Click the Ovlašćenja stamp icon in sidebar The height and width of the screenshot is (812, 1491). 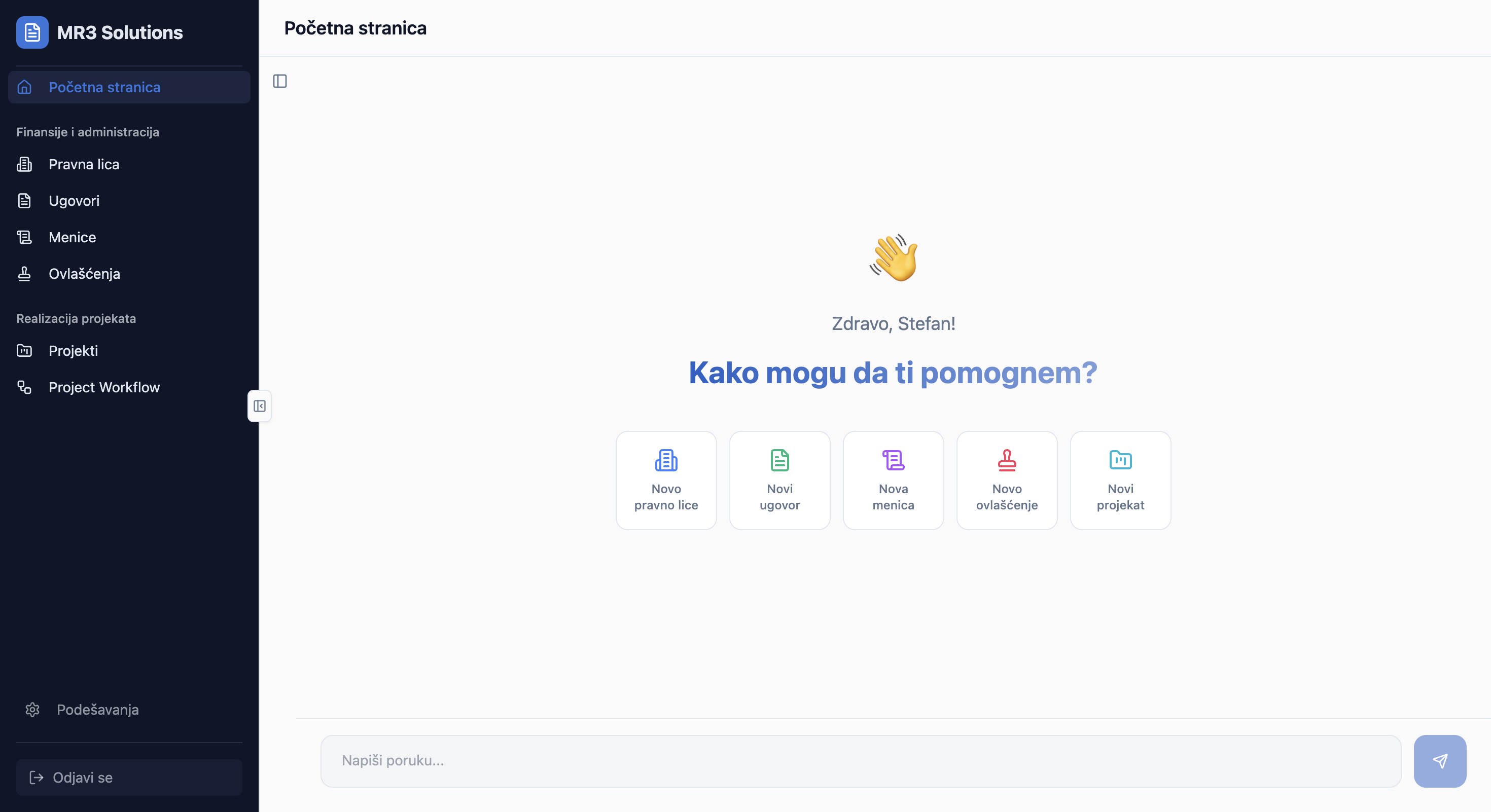(x=24, y=274)
